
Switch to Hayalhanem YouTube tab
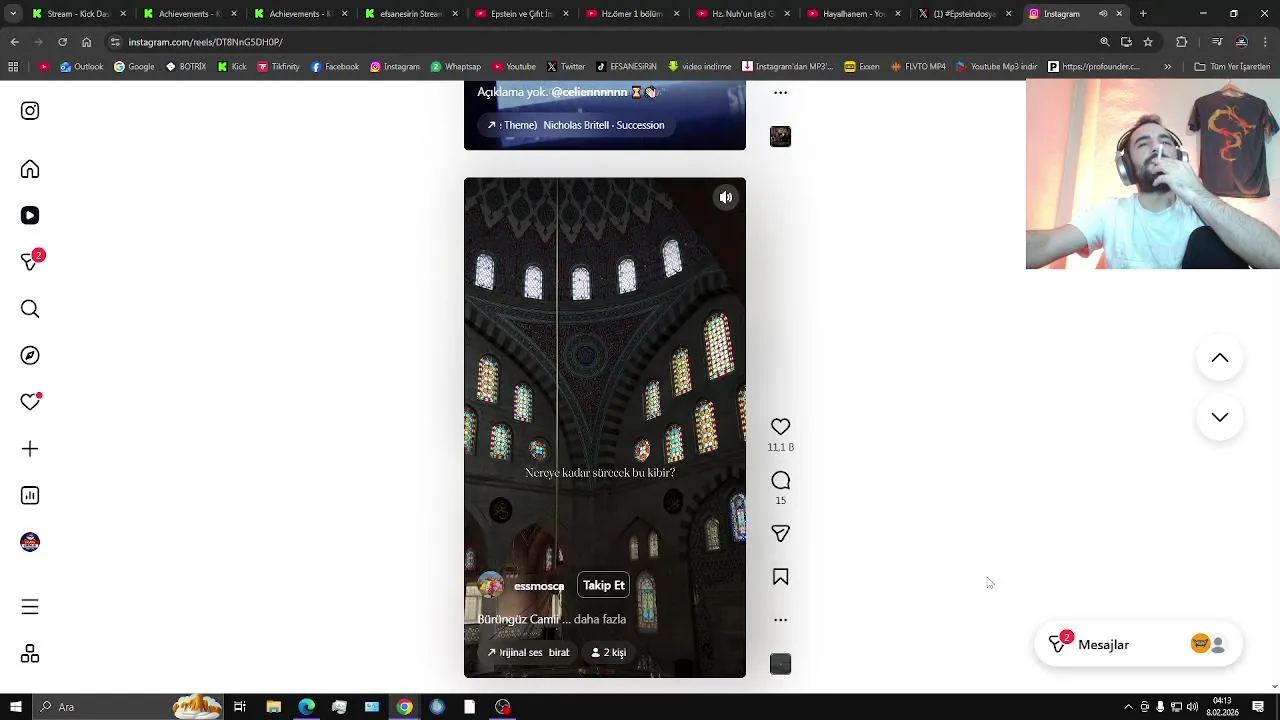click(x=854, y=14)
